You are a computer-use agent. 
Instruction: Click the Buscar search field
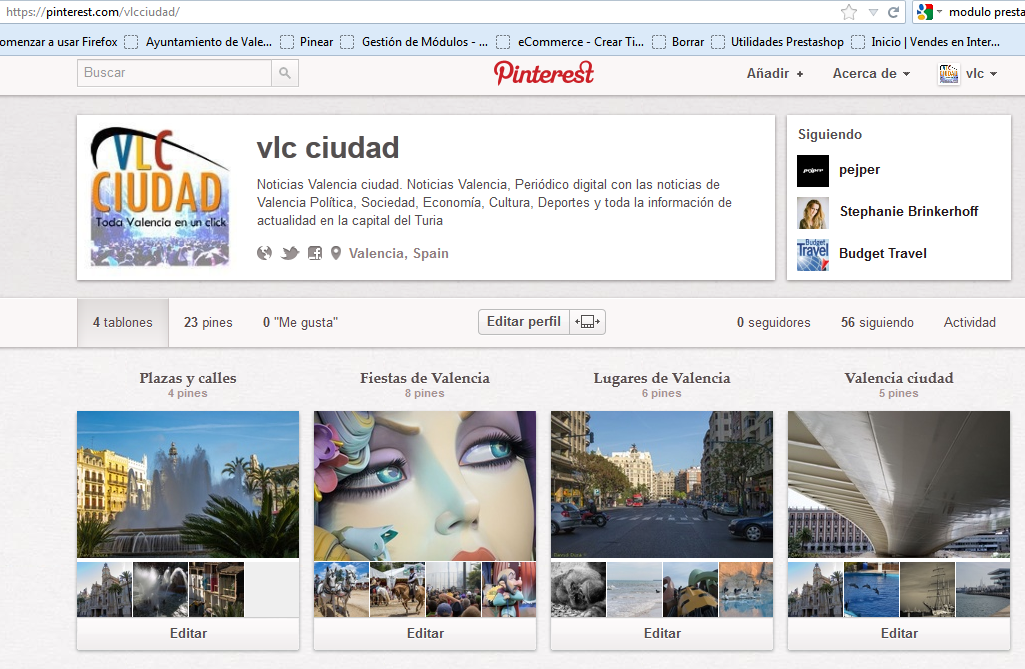pos(175,73)
